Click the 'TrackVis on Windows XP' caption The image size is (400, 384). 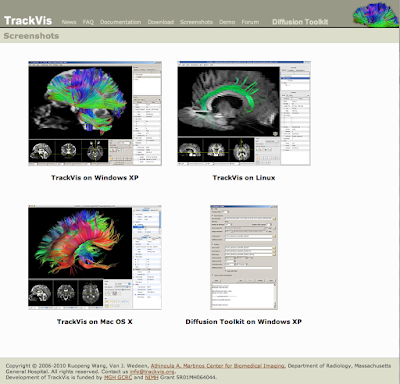[x=95, y=178]
